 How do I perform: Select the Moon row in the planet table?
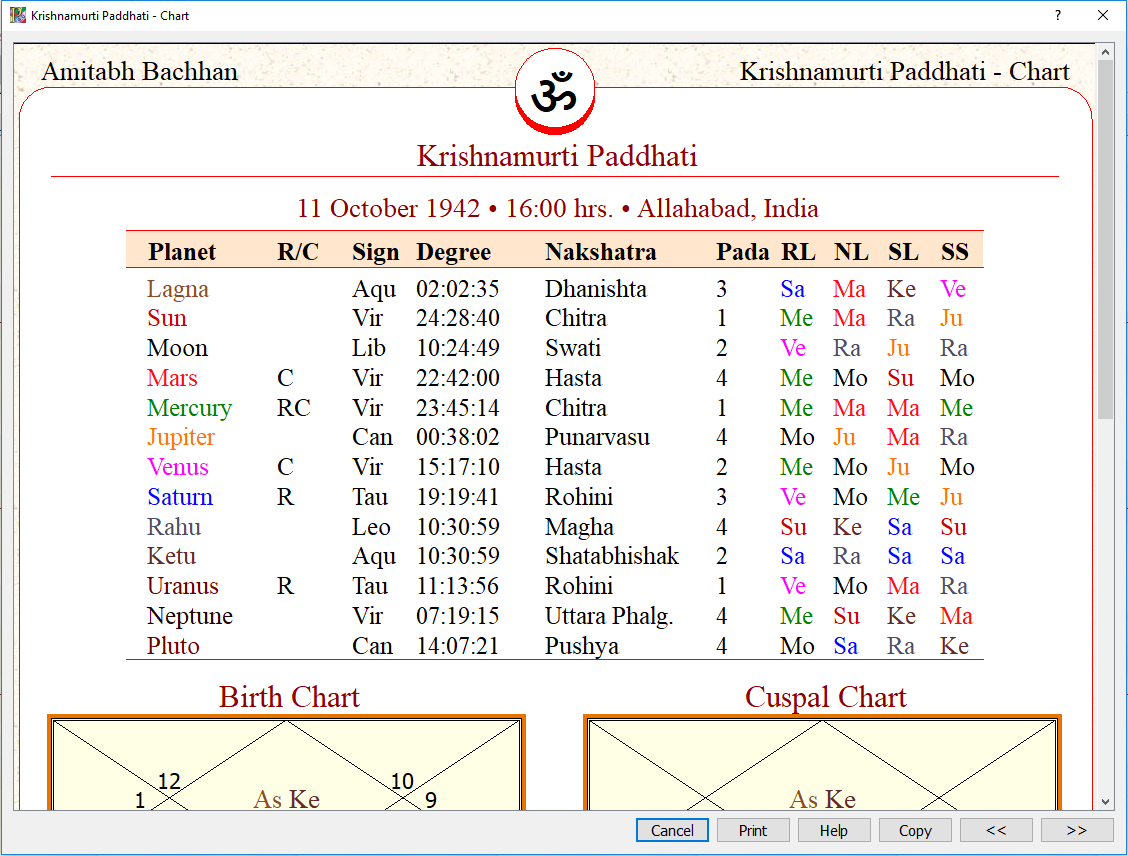pyautogui.click(x=177, y=348)
